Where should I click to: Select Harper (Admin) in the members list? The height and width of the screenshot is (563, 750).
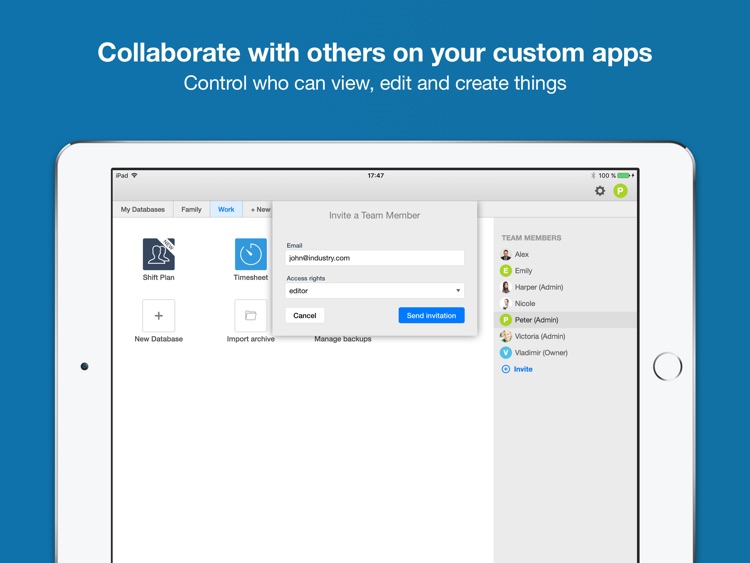point(539,287)
